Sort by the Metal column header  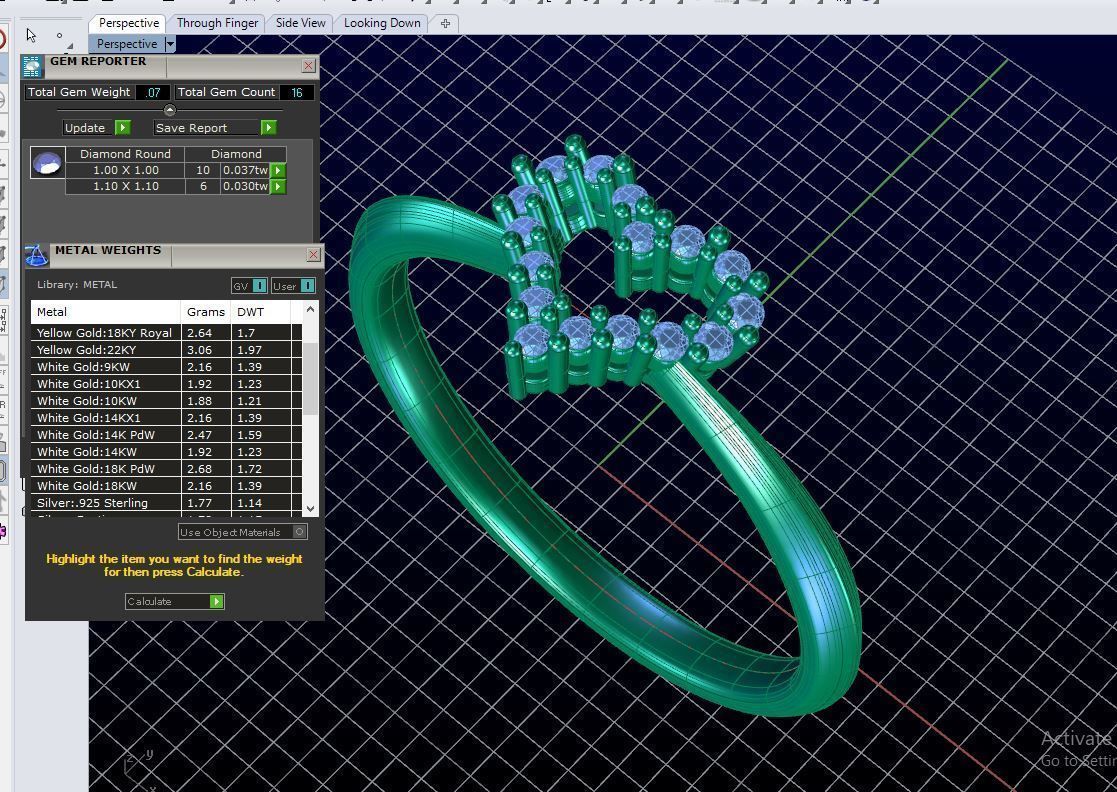106,312
